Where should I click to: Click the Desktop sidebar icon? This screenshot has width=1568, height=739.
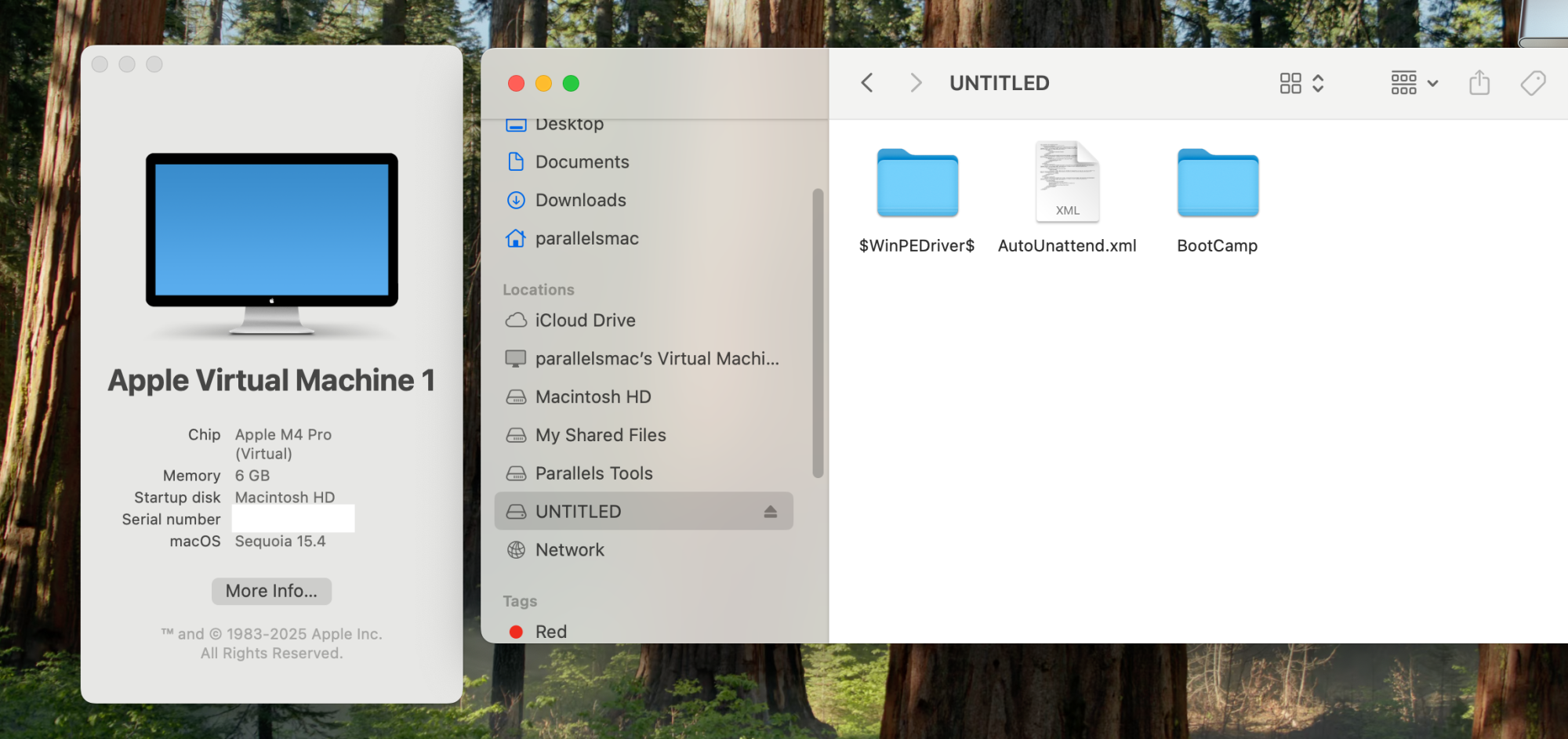[516, 124]
